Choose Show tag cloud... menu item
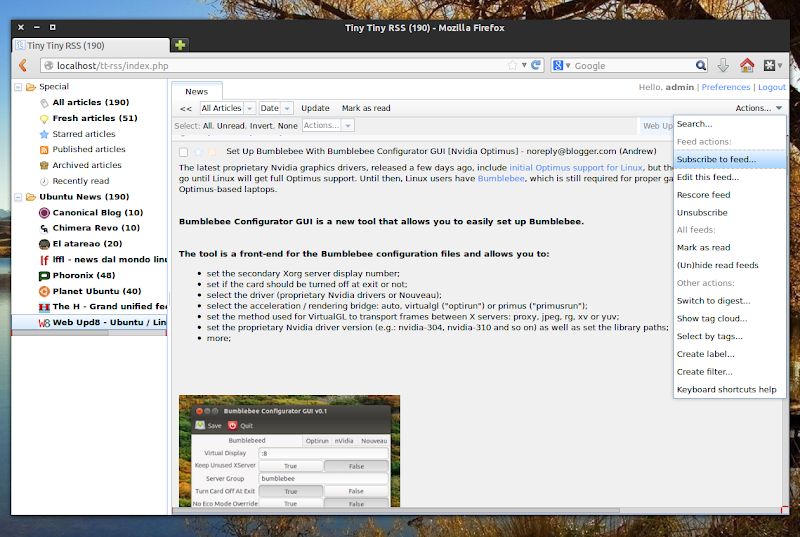Image resolution: width=800 pixels, height=537 pixels. click(729, 319)
